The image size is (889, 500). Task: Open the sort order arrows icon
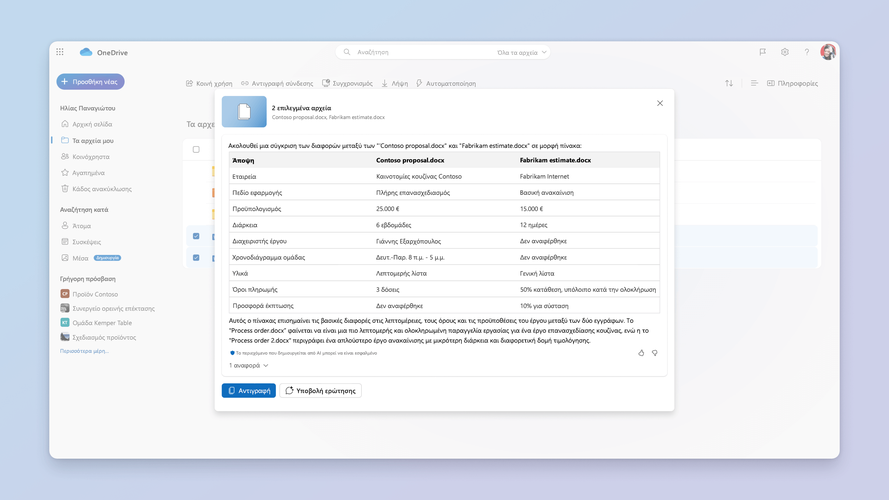tap(729, 83)
